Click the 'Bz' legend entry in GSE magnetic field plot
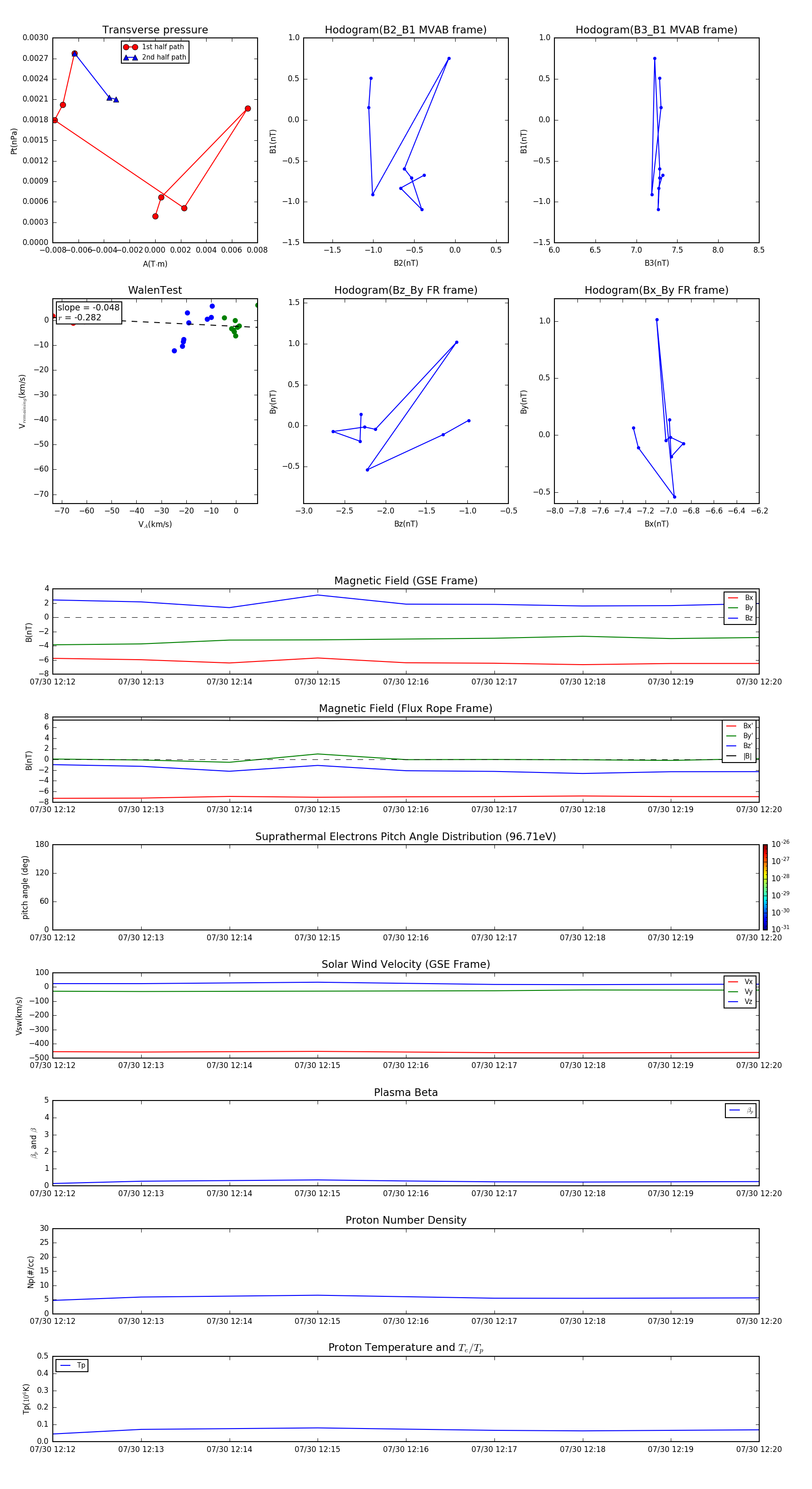 740,618
